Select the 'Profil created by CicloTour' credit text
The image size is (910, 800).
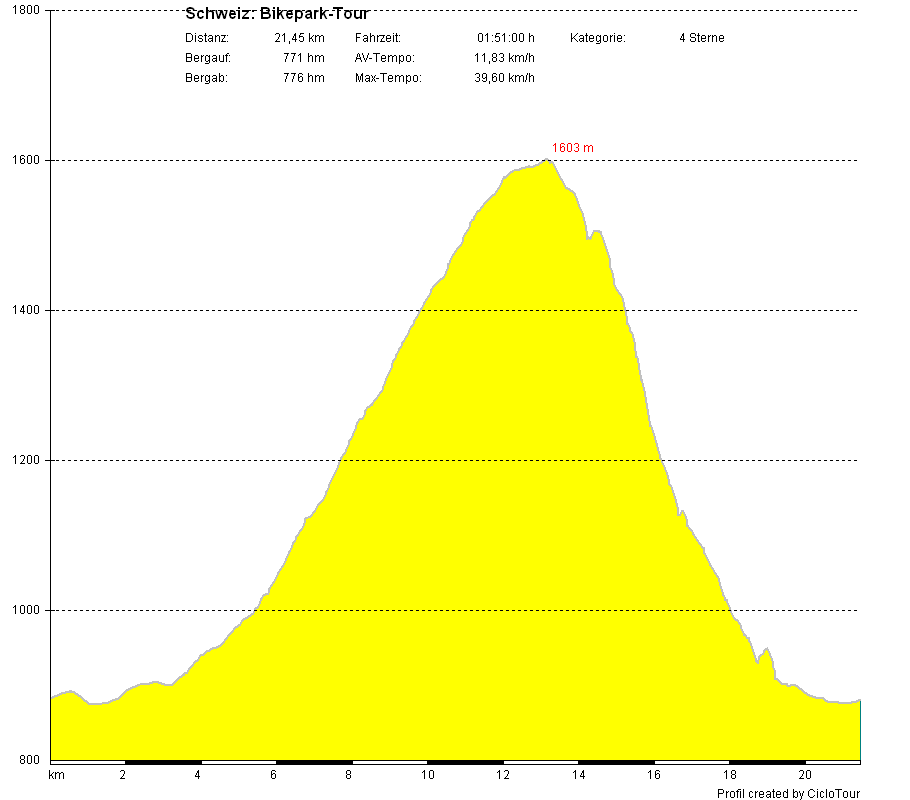pos(788,793)
